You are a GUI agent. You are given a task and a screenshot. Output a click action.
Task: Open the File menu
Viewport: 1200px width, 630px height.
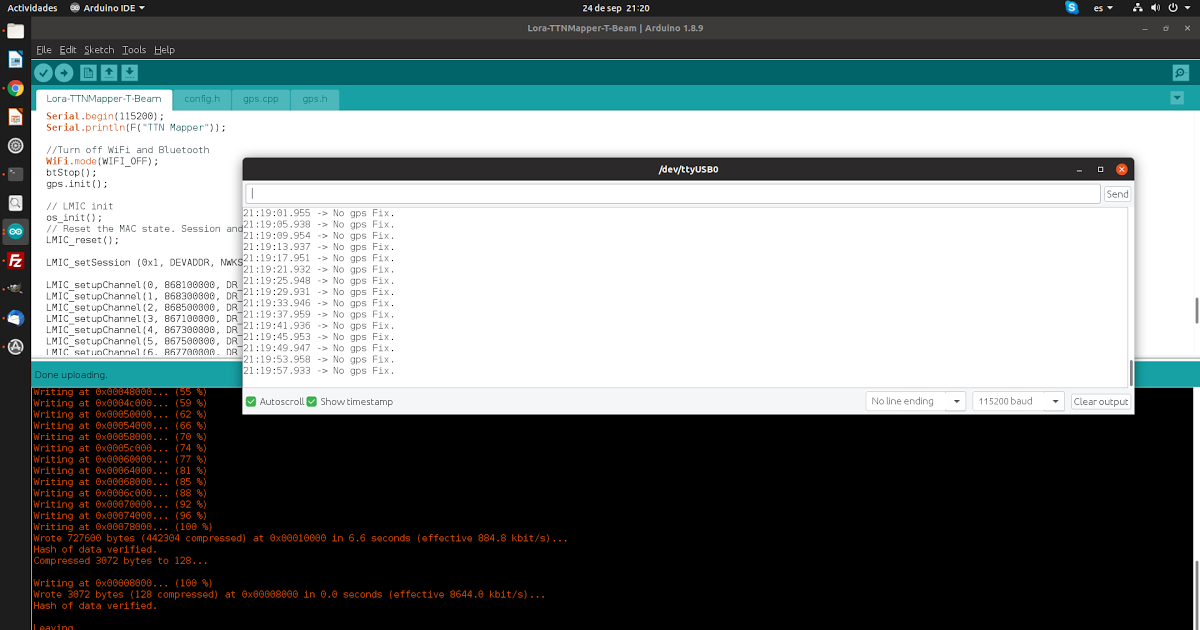tap(44, 50)
